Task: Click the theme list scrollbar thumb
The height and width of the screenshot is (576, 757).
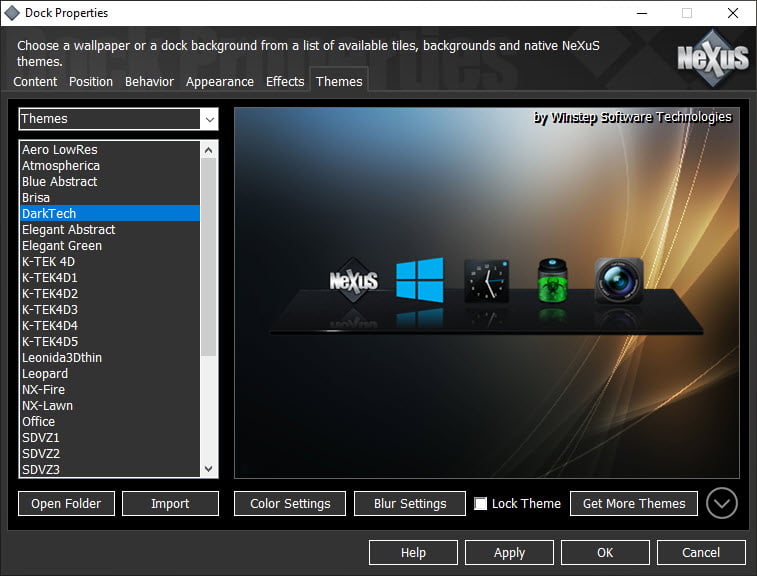Action: pos(209,257)
